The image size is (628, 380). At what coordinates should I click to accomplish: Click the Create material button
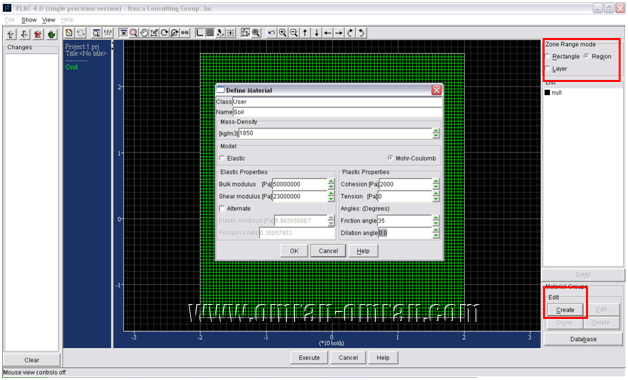[x=565, y=310]
